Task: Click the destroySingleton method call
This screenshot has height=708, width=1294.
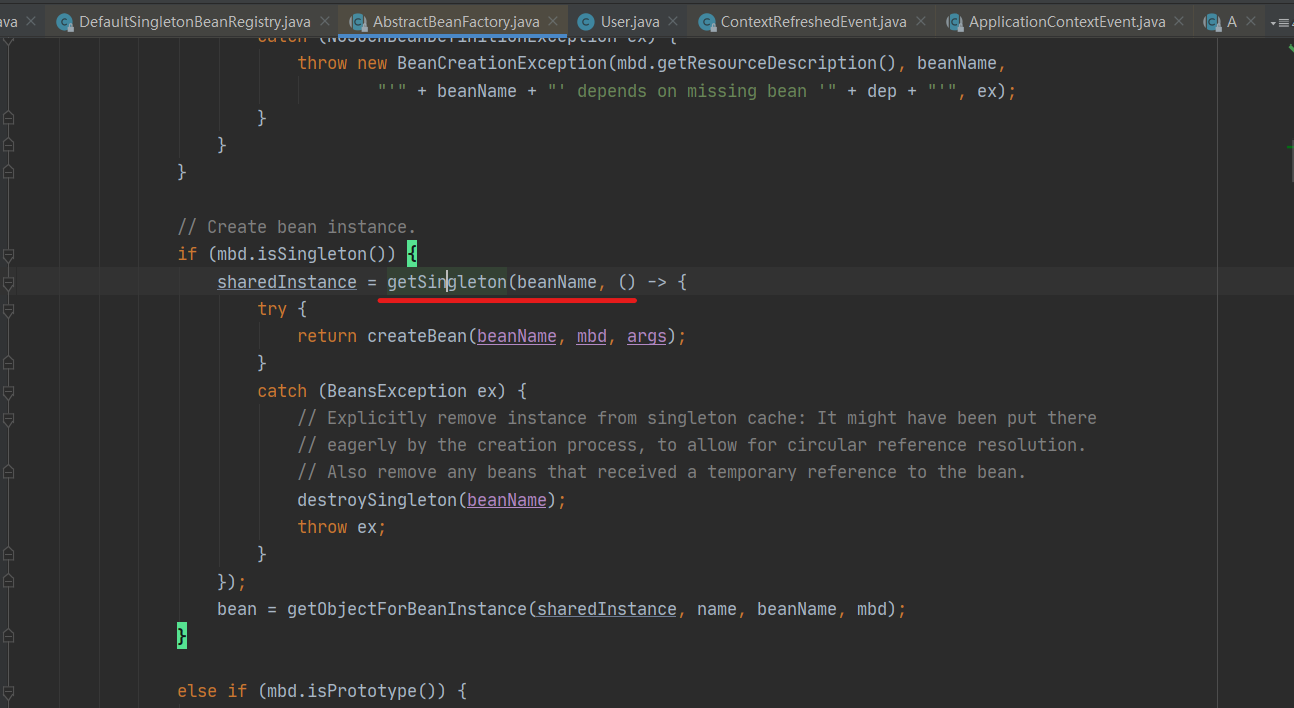Action: point(377,499)
